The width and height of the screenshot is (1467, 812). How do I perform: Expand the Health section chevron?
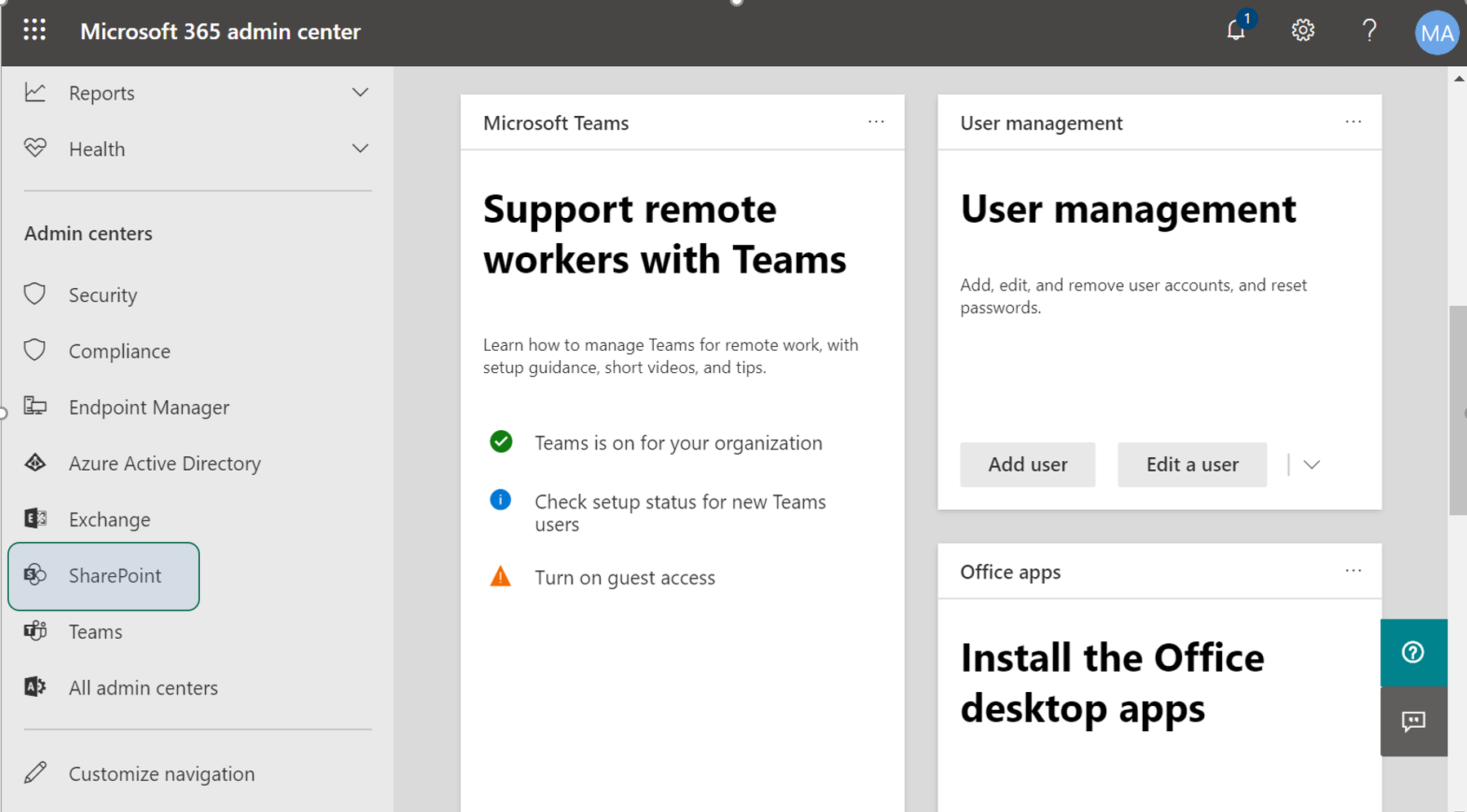coord(360,149)
